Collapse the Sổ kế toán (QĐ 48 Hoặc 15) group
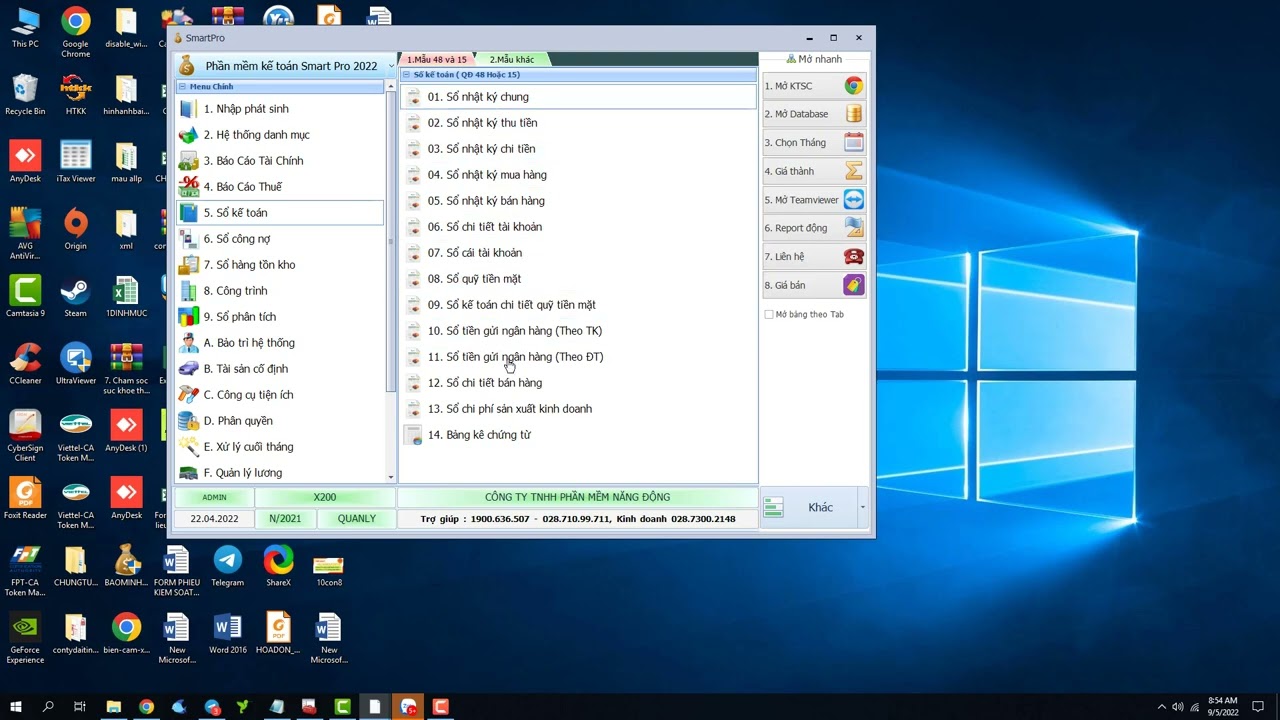1280x720 pixels. click(406, 75)
